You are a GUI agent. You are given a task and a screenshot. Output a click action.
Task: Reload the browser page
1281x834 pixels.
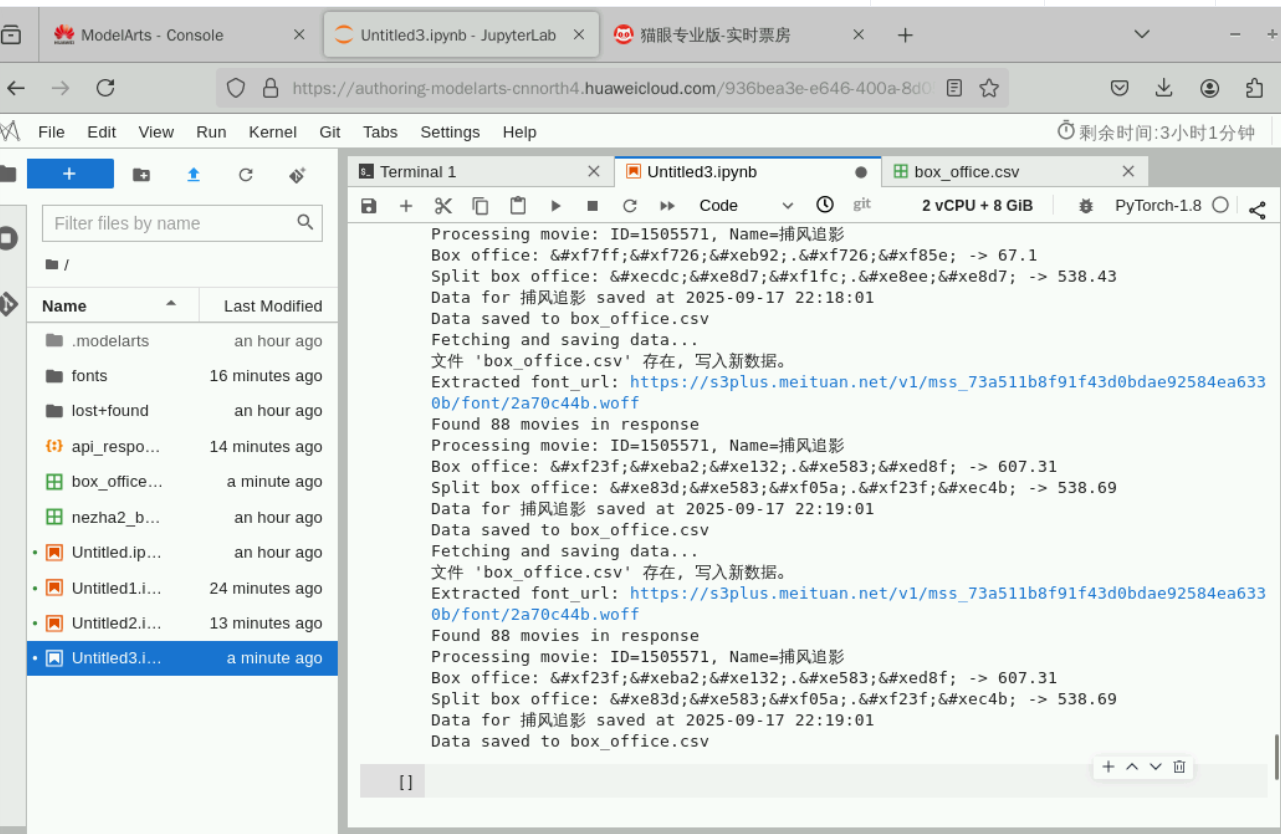coord(105,88)
